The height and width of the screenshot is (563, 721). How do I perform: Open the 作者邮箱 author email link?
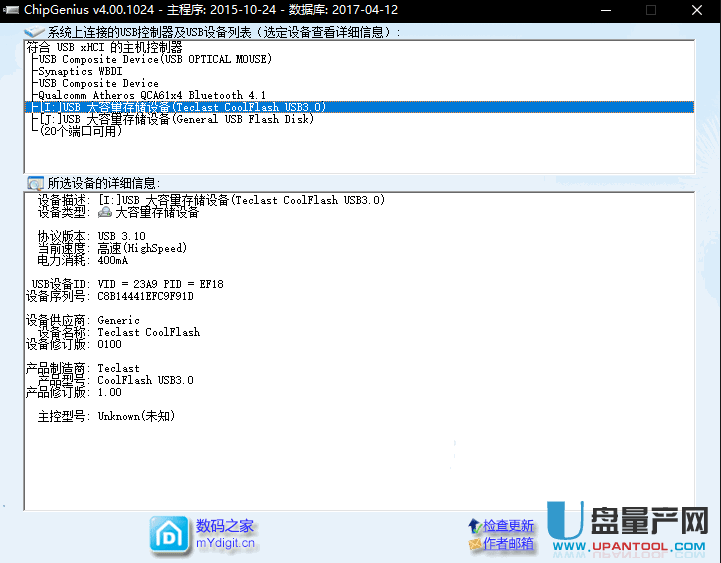[509, 544]
